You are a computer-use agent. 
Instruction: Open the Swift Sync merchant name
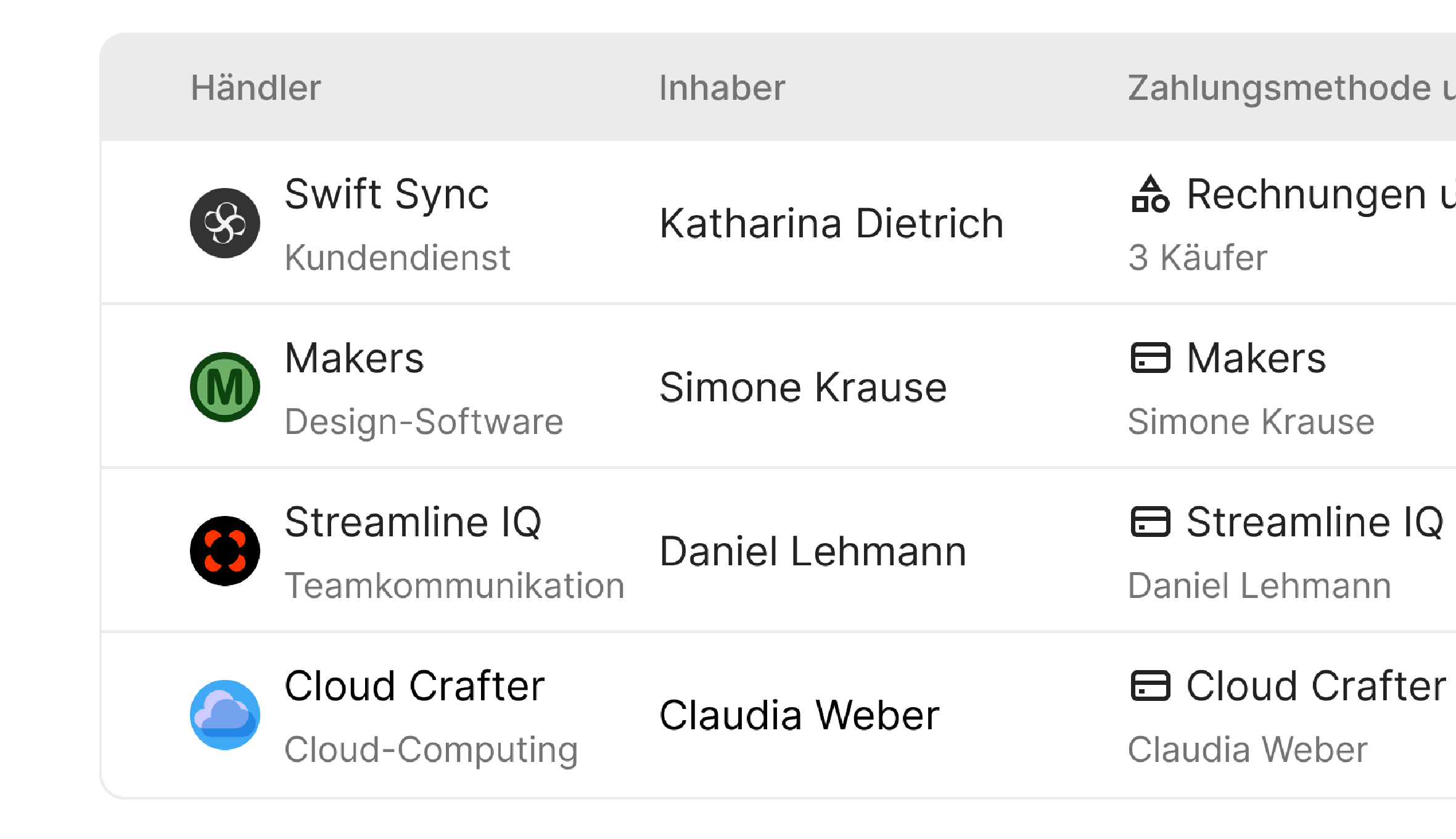[387, 194]
